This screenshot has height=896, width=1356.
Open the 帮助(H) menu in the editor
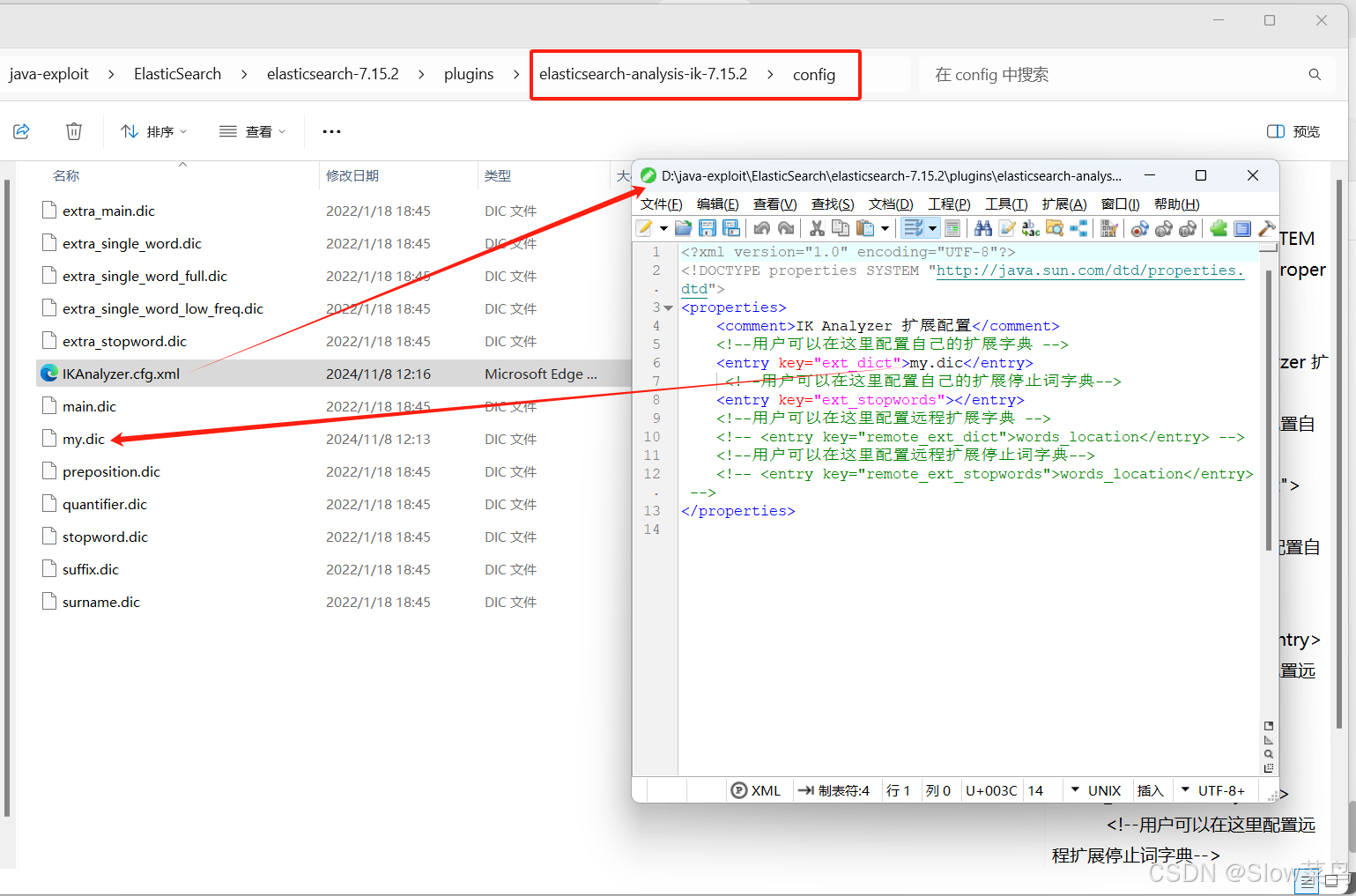1176,204
